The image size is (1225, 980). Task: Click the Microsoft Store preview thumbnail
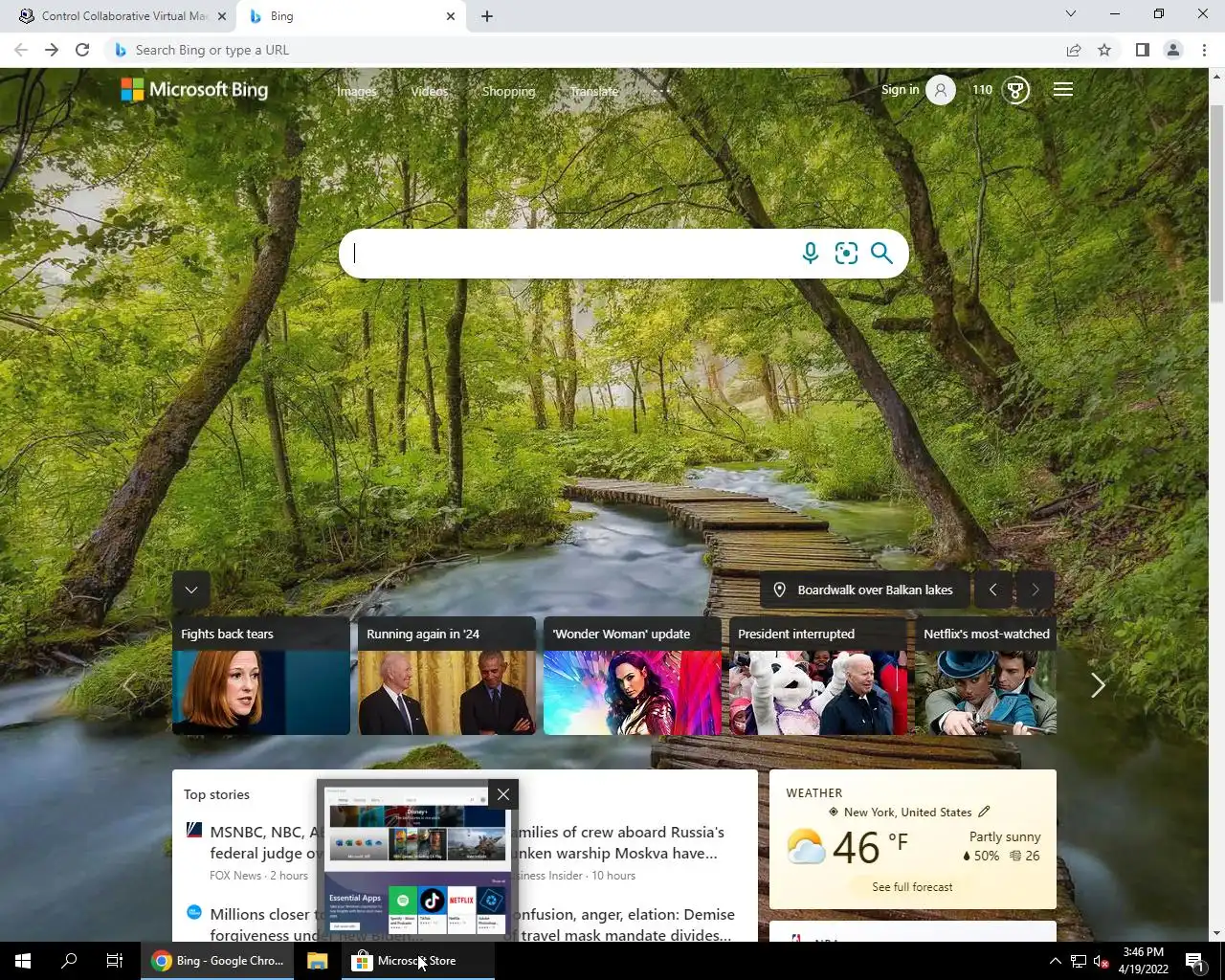415,859
